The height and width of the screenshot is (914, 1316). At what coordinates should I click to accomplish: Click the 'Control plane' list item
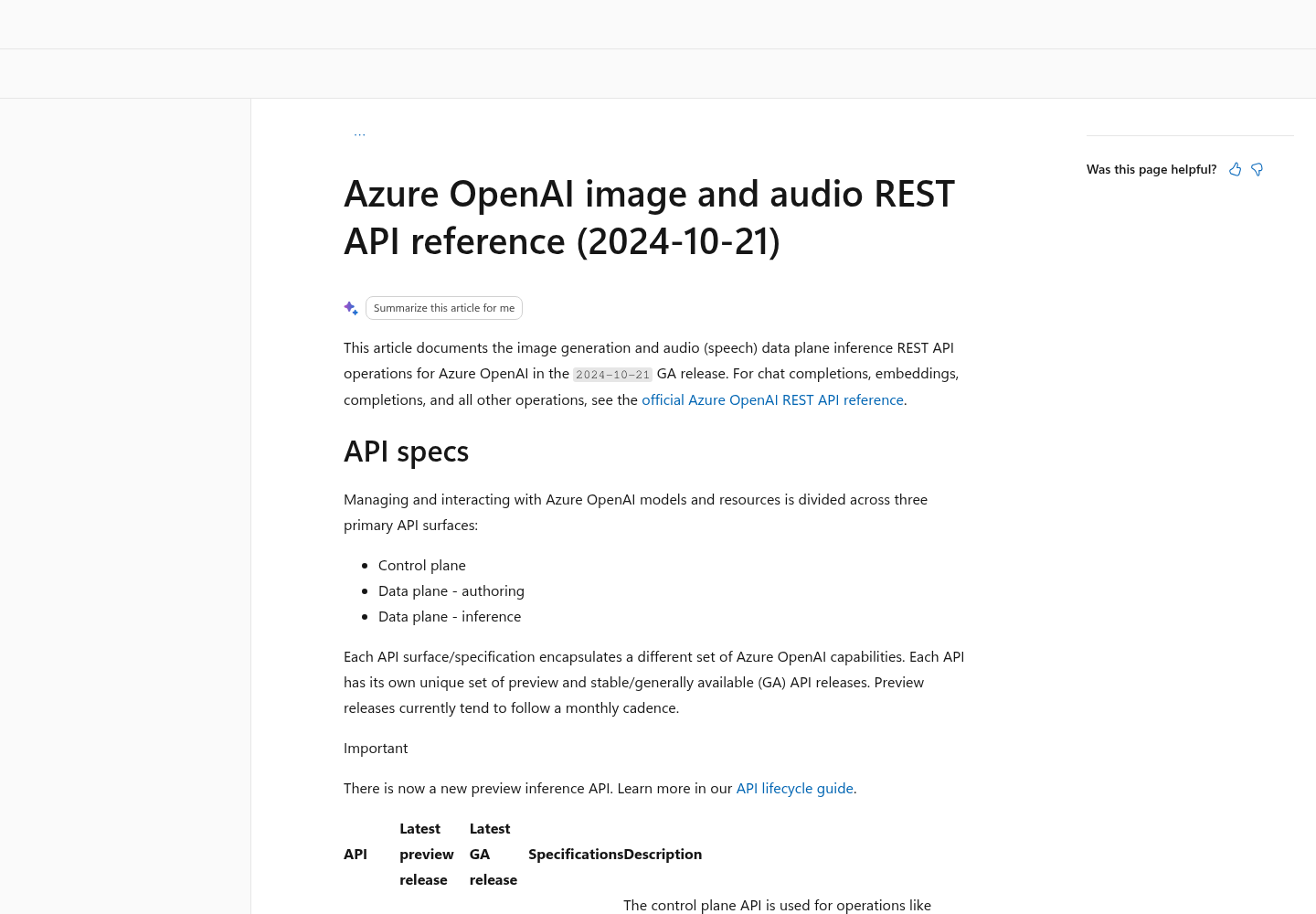(x=422, y=565)
